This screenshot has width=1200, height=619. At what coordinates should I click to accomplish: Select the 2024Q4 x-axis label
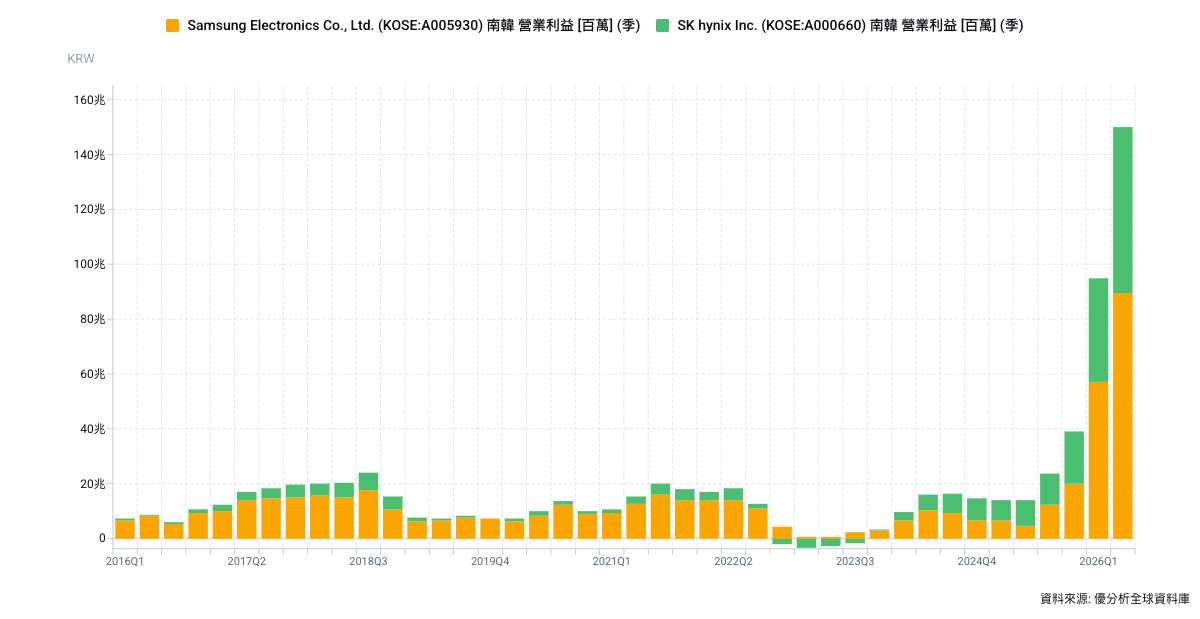tap(976, 562)
